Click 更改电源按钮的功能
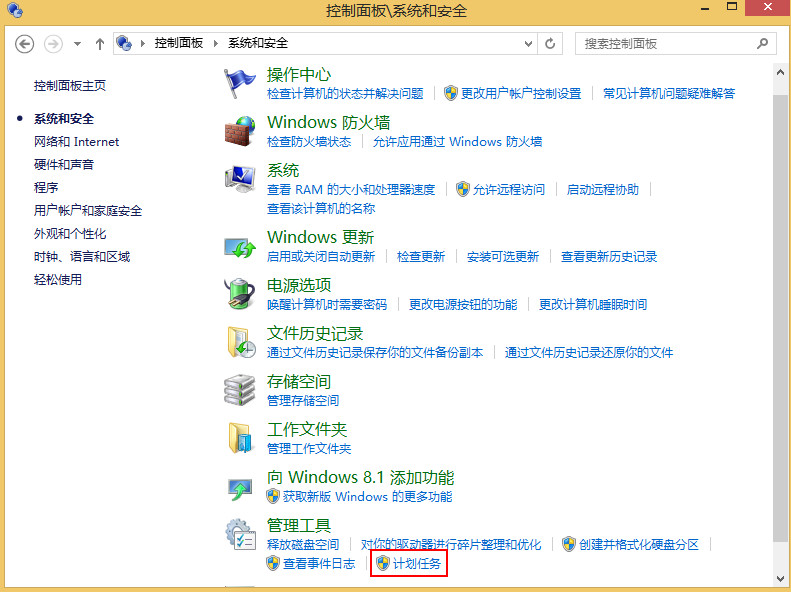Viewport: 791px width, 592px height. 463,305
